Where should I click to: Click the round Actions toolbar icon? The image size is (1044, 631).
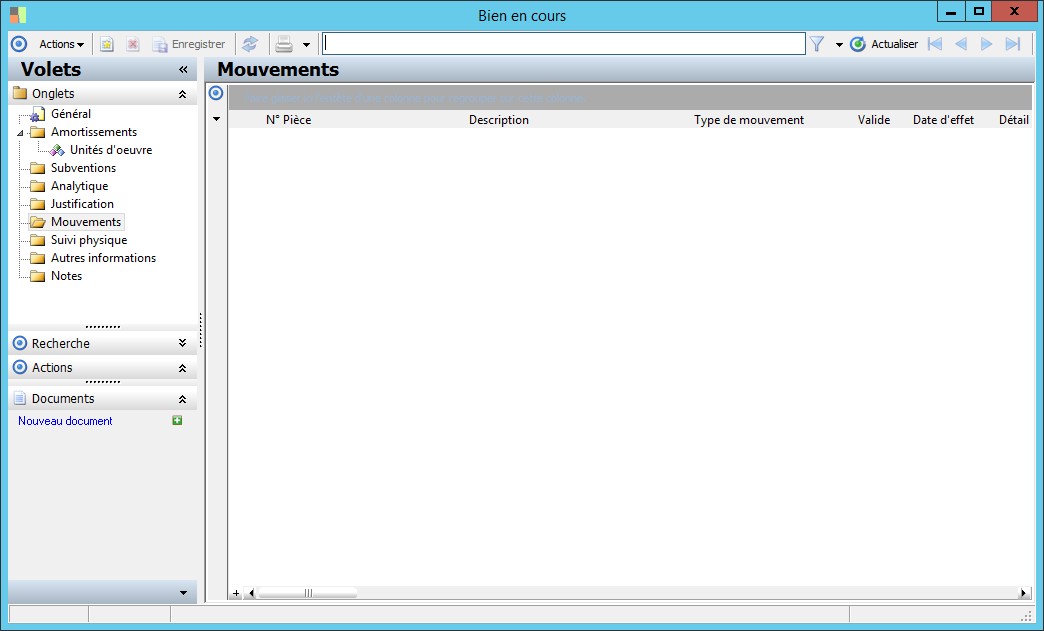tap(19, 44)
